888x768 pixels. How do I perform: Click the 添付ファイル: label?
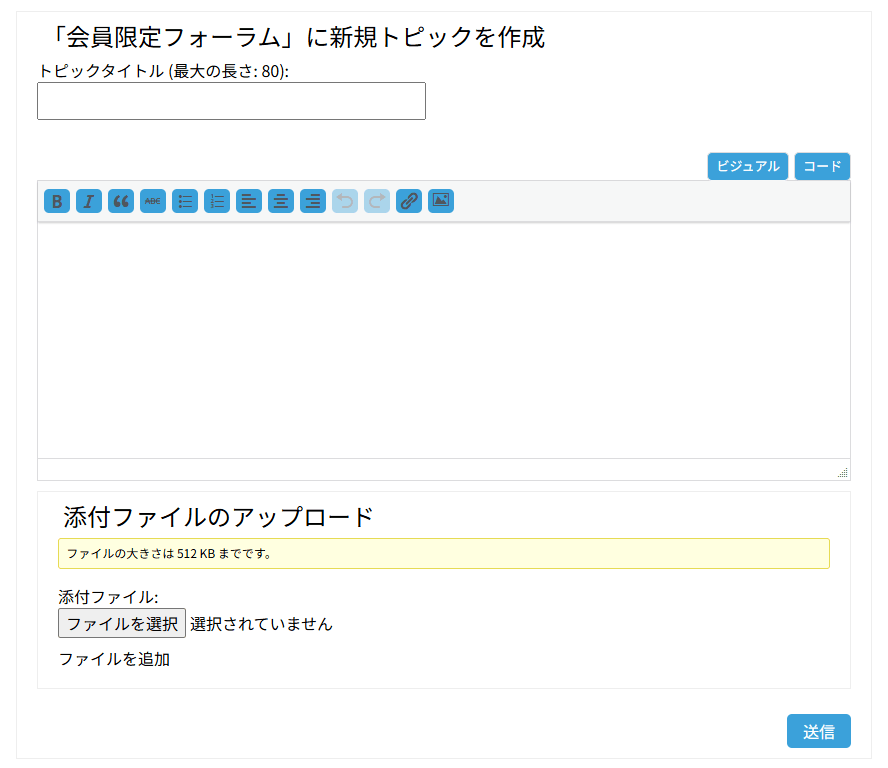(x=108, y=597)
